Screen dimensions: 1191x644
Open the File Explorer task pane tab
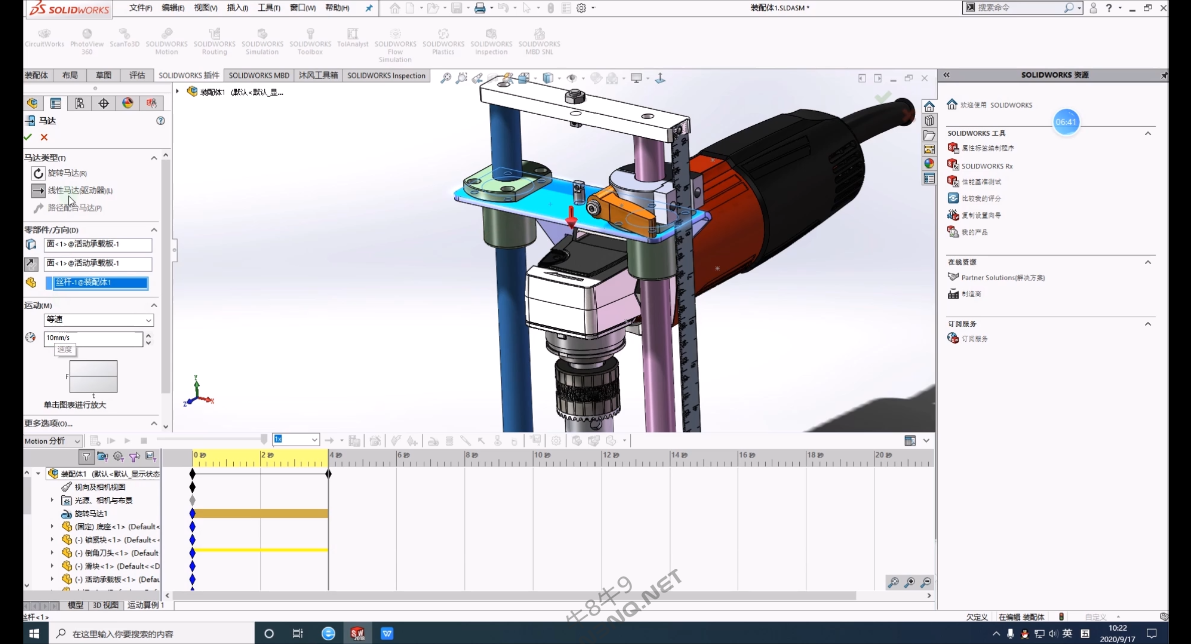(929, 135)
